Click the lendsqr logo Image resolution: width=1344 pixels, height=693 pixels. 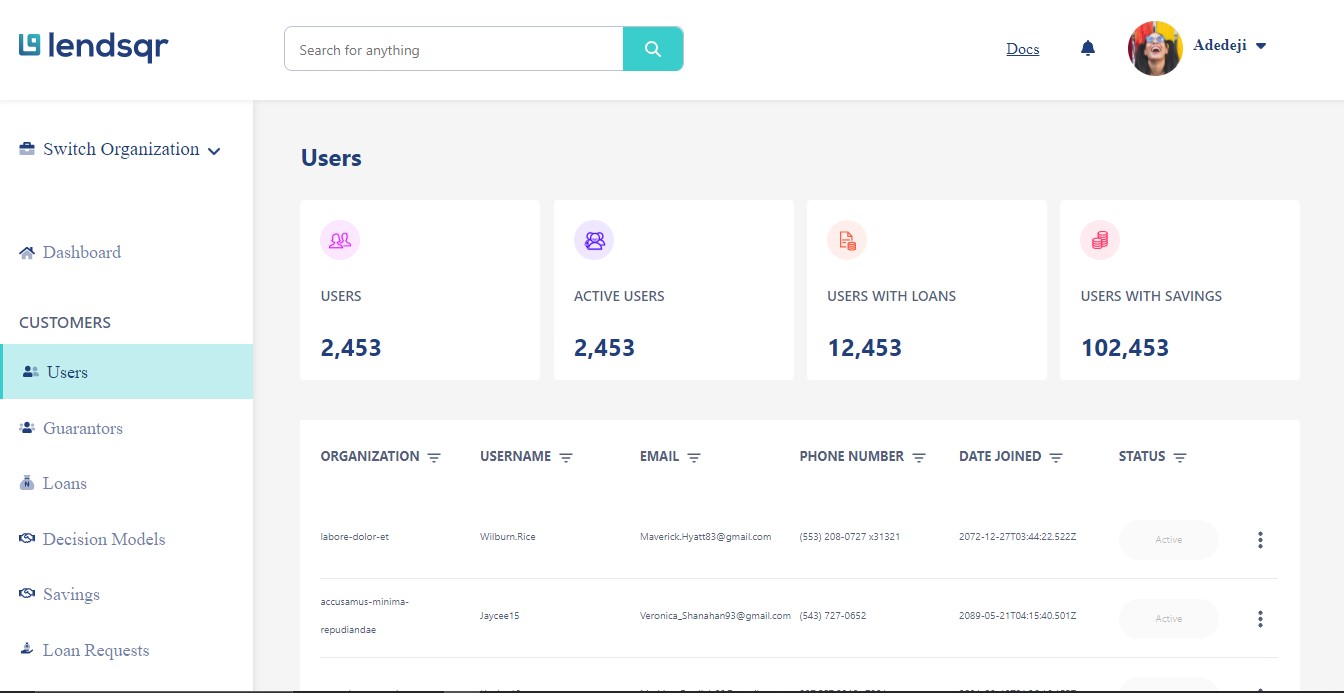(93, 46)
